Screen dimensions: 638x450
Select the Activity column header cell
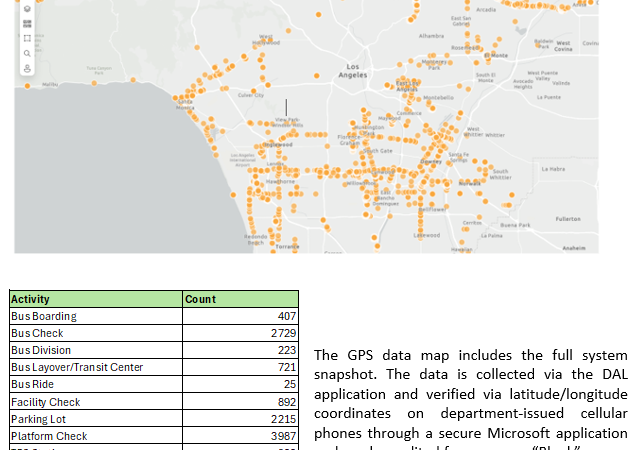pyautogui.click(x=95, y=299)
